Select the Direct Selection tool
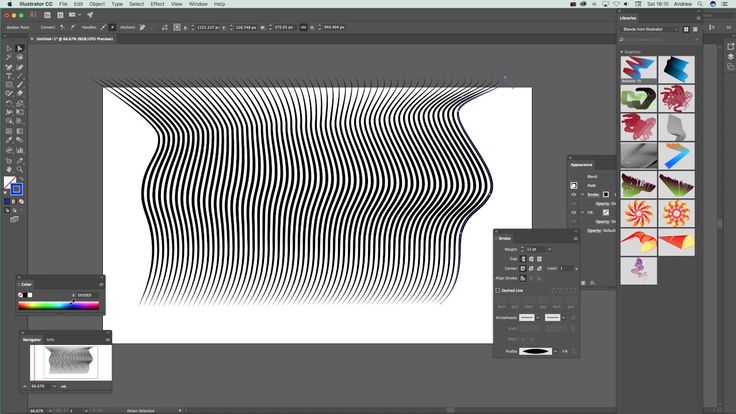The width and height of the screenshot is (736, 414). 19,48
